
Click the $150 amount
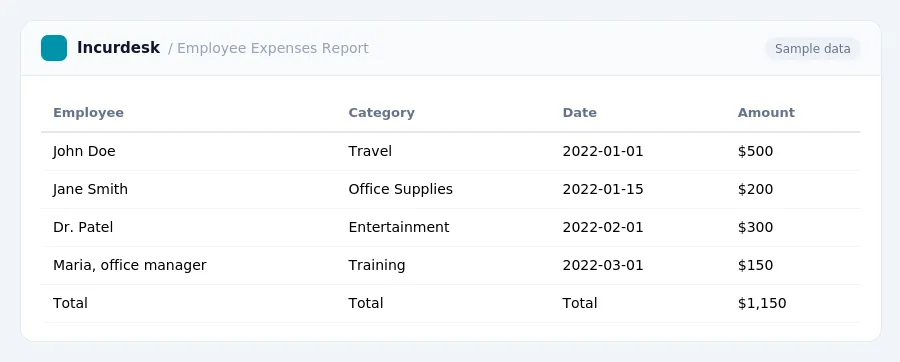(x=755, y=265)
